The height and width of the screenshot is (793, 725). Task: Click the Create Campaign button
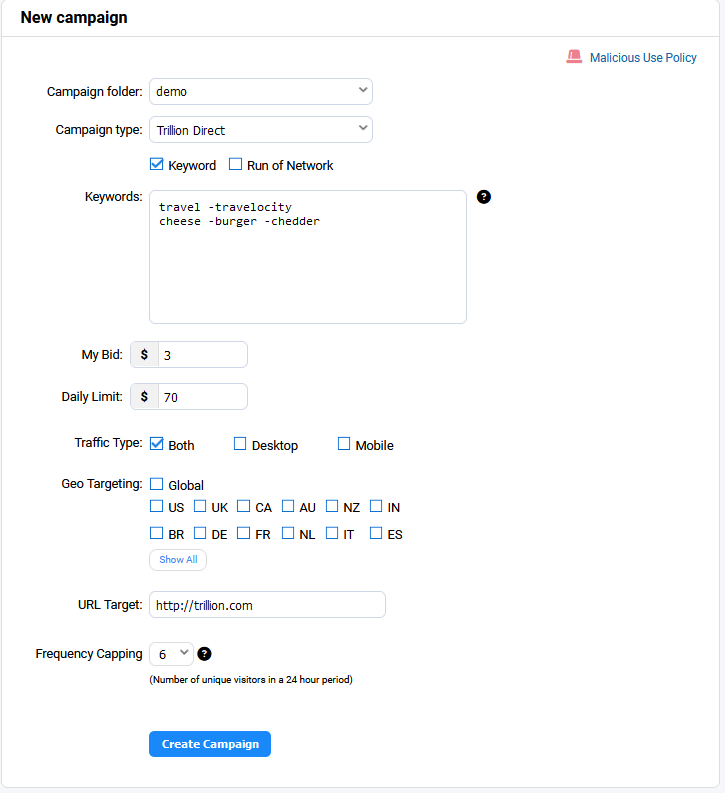(x=210, y=744)
